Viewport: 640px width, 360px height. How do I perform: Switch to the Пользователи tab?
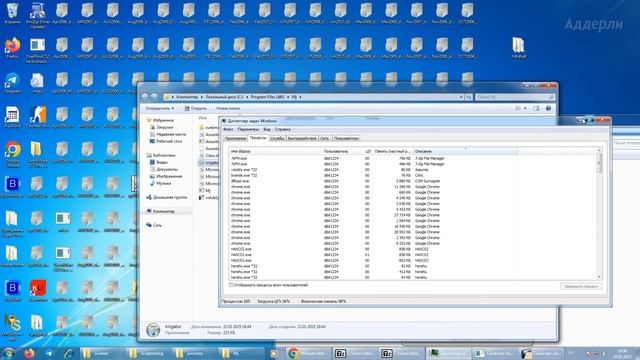[x=346, y=138]
